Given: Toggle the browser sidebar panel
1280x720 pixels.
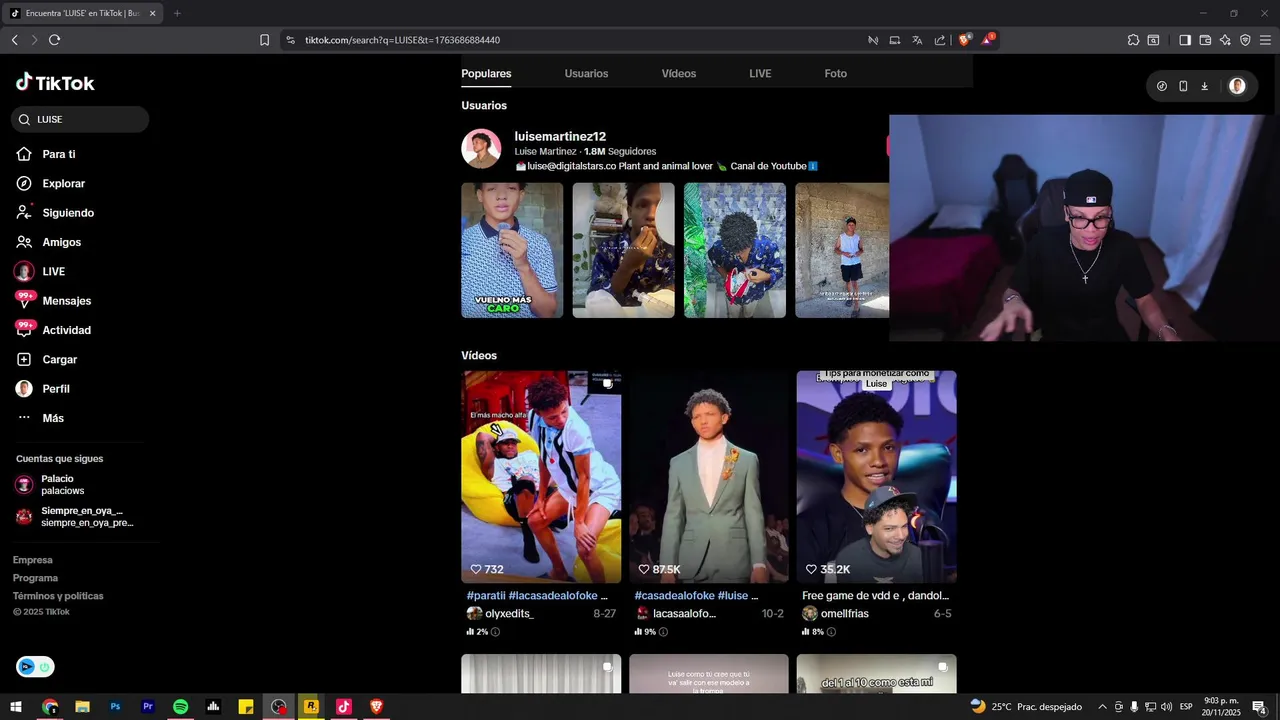Looking at the screenshot, I should [1185, 40].
